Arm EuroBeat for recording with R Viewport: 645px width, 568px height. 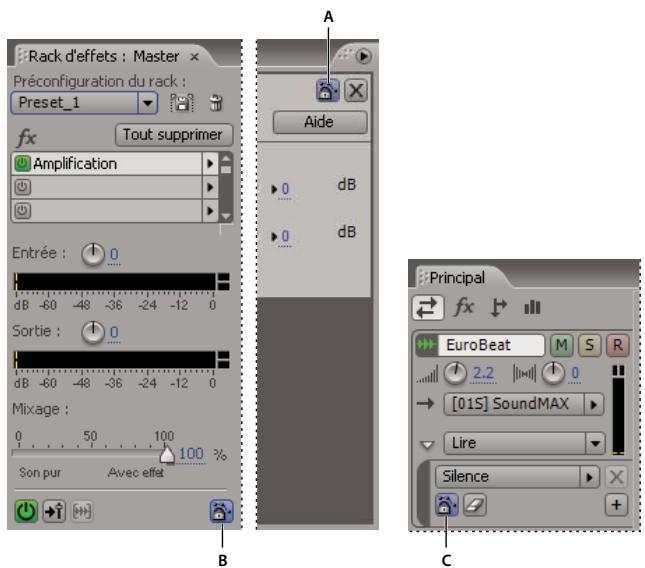tap(617, 345)
